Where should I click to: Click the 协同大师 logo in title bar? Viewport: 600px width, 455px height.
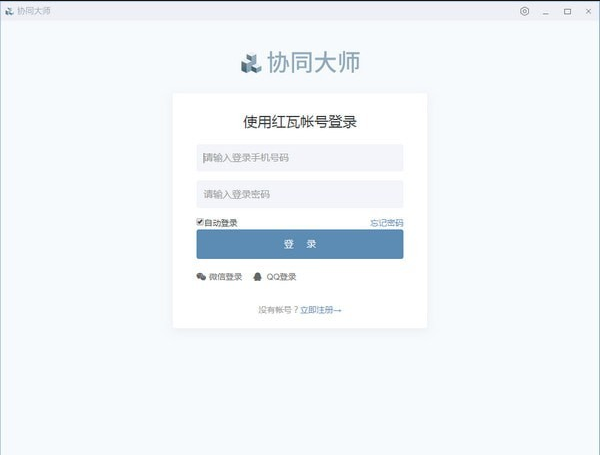click(9, 11)
